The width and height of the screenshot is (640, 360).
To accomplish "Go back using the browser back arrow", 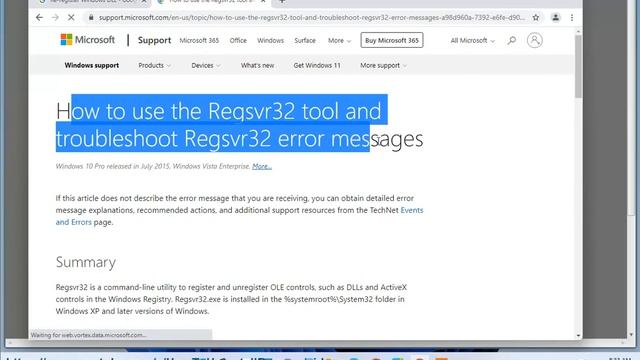I will point(39,18).
